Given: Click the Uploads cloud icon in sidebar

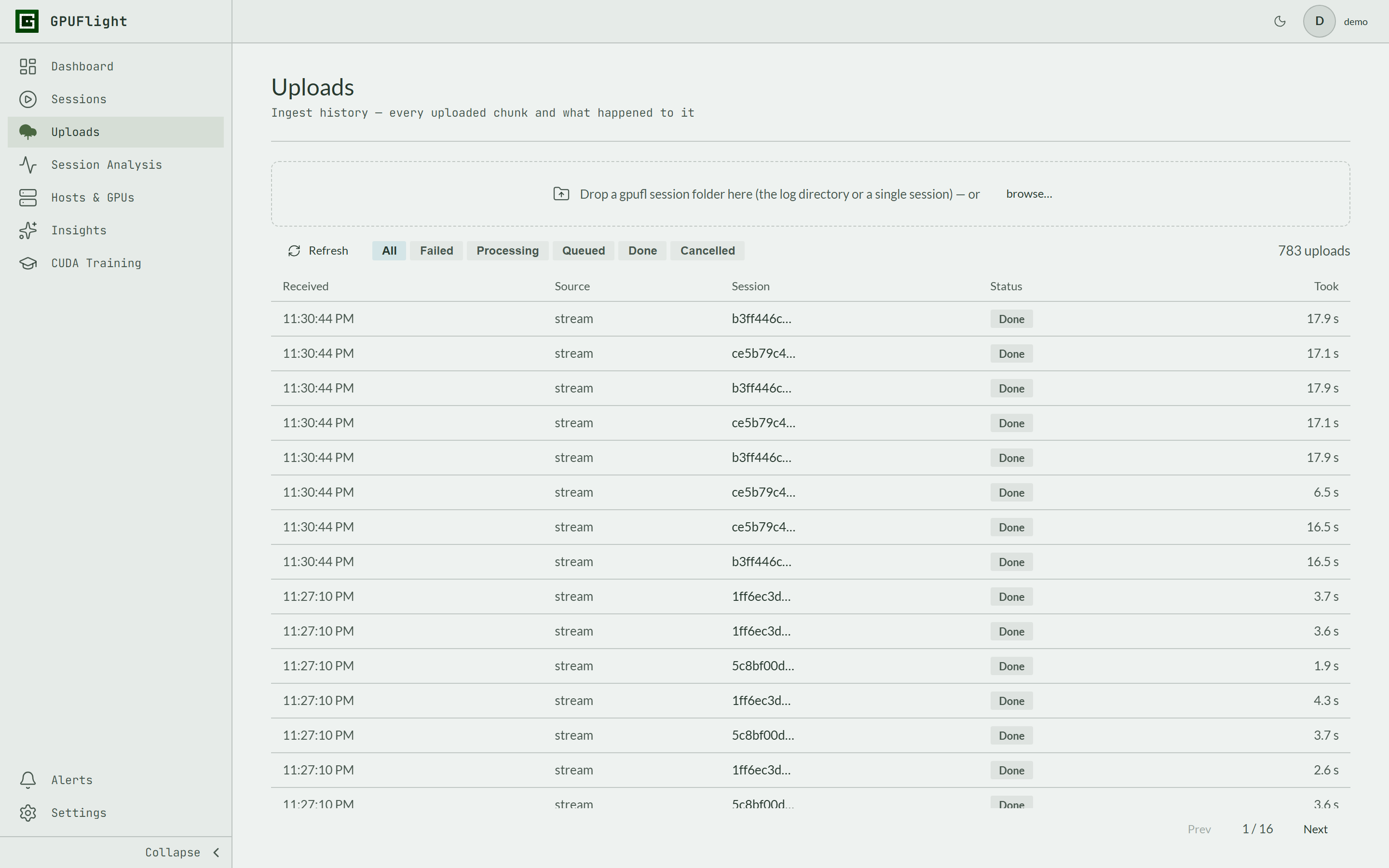Looking at the screenshot, I should tap(27, 132).
